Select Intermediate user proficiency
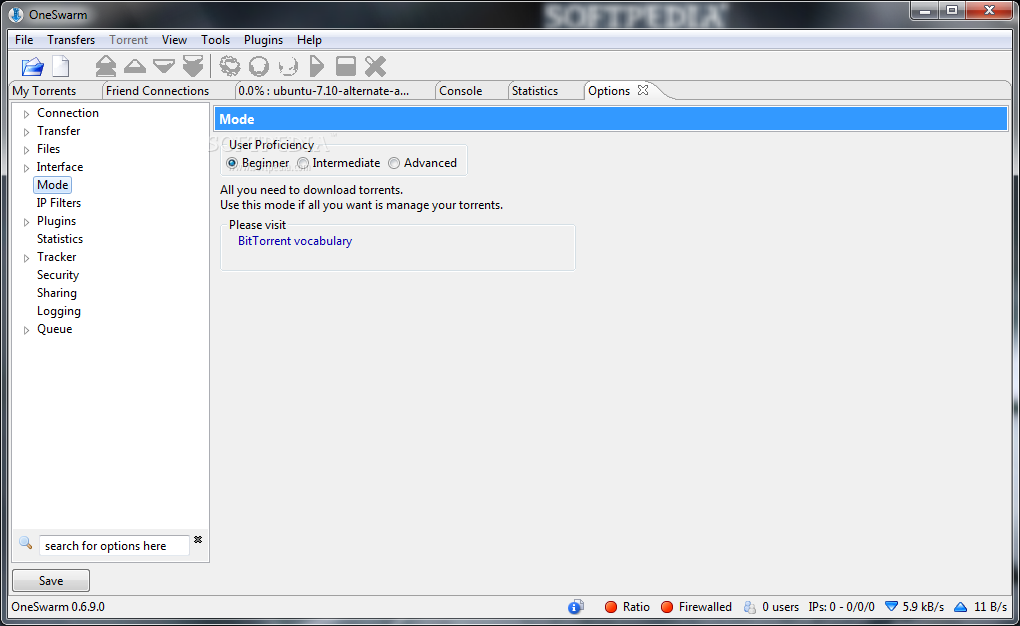This screenshot has height=626, width=1020. (302, 163)
